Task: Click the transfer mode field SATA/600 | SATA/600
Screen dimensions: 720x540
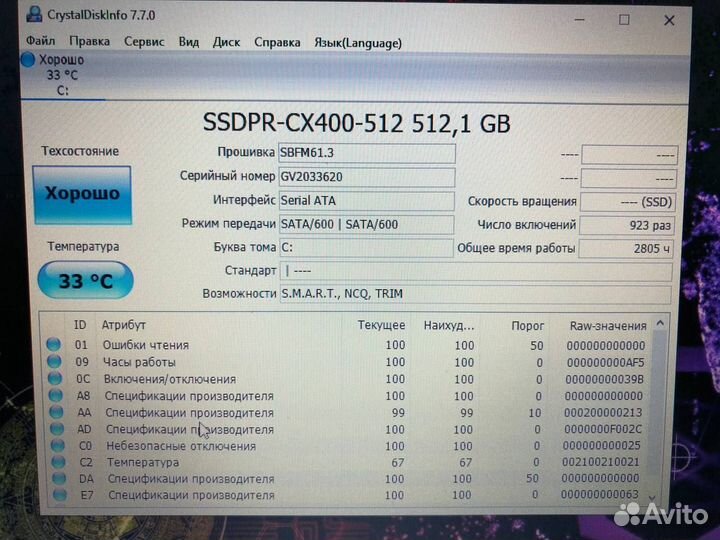Action: click(367, 225)
